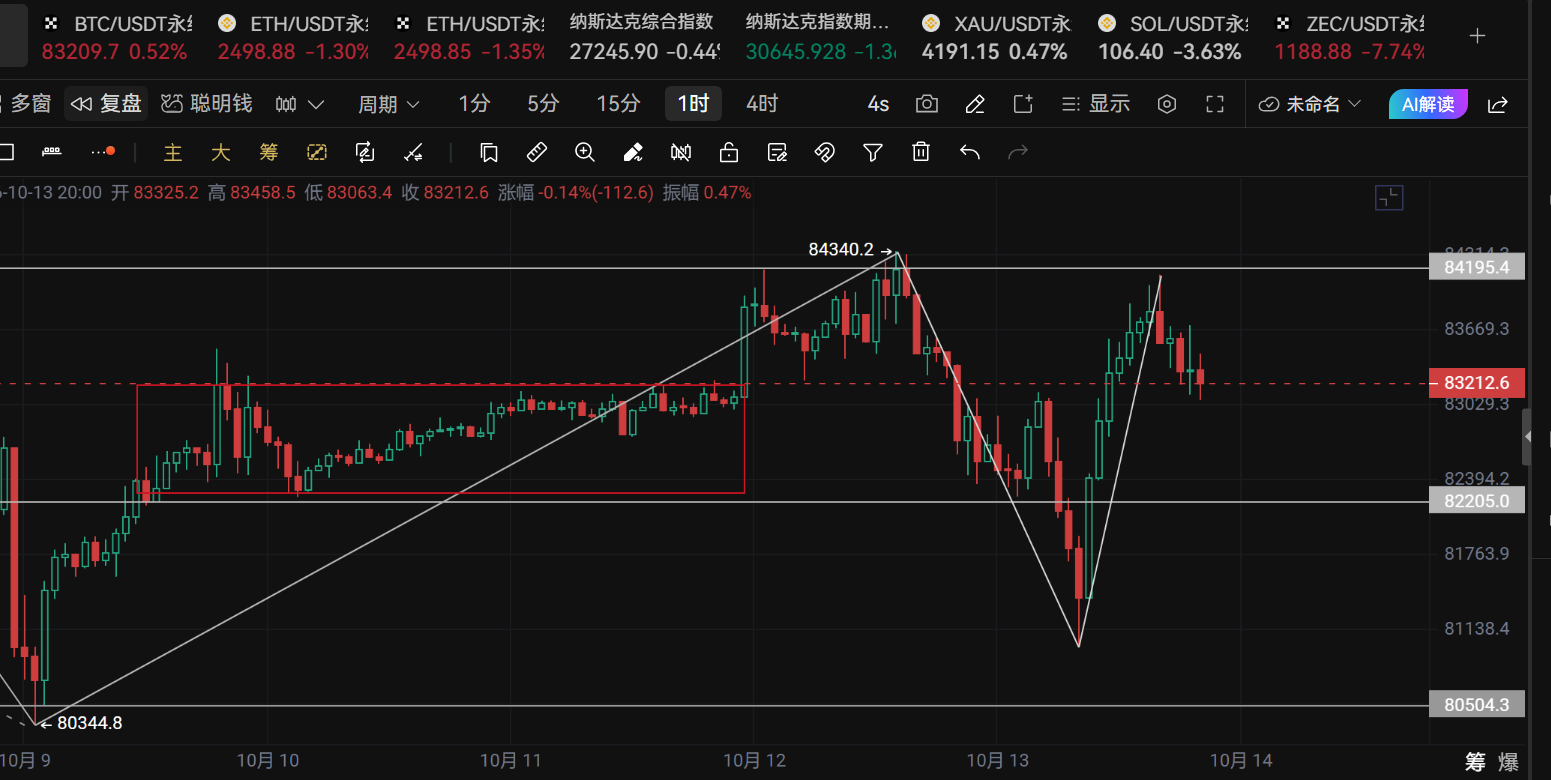
Task: Undo the last drawing action
Action: [x=969, y=152]
